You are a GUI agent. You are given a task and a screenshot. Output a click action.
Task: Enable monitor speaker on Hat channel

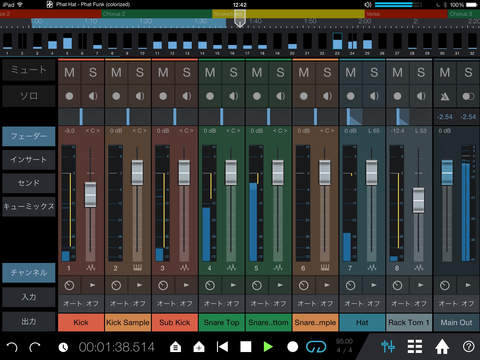point(374,96)
